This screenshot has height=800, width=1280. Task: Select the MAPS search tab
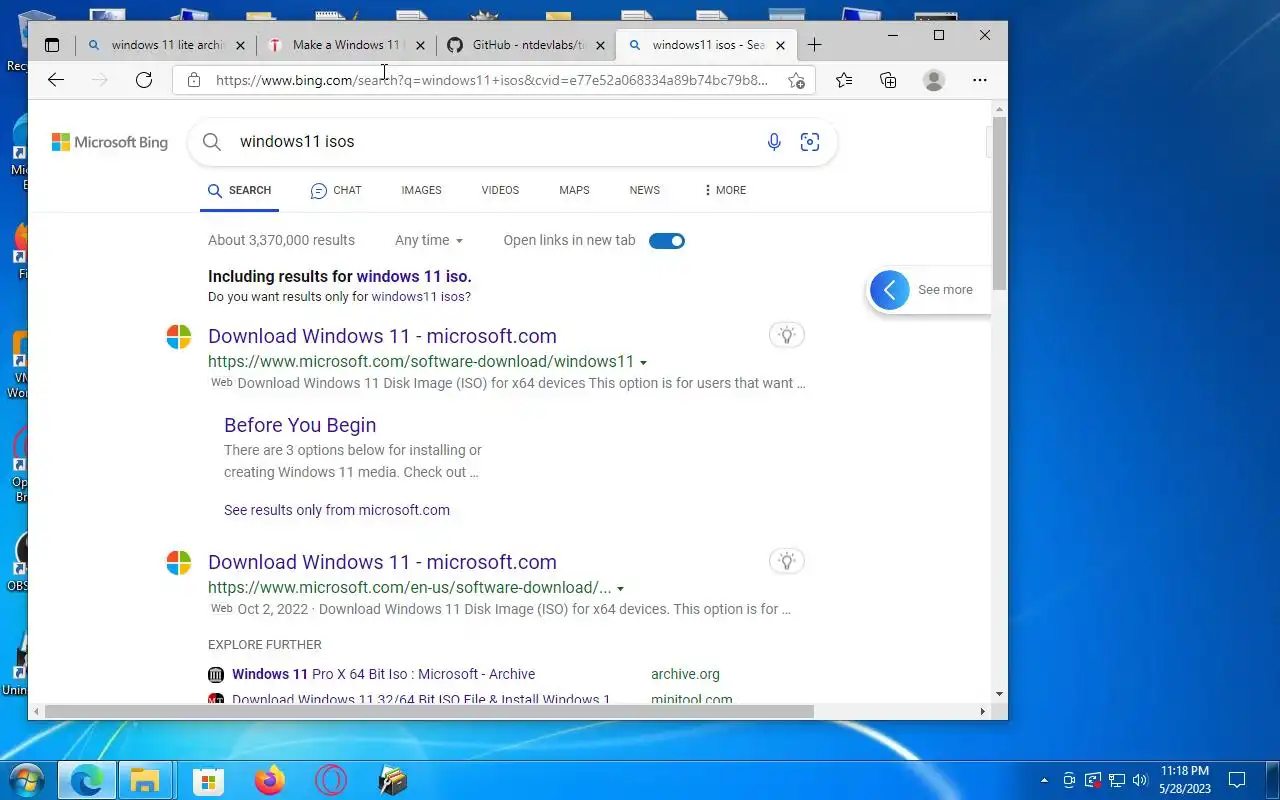574,190
